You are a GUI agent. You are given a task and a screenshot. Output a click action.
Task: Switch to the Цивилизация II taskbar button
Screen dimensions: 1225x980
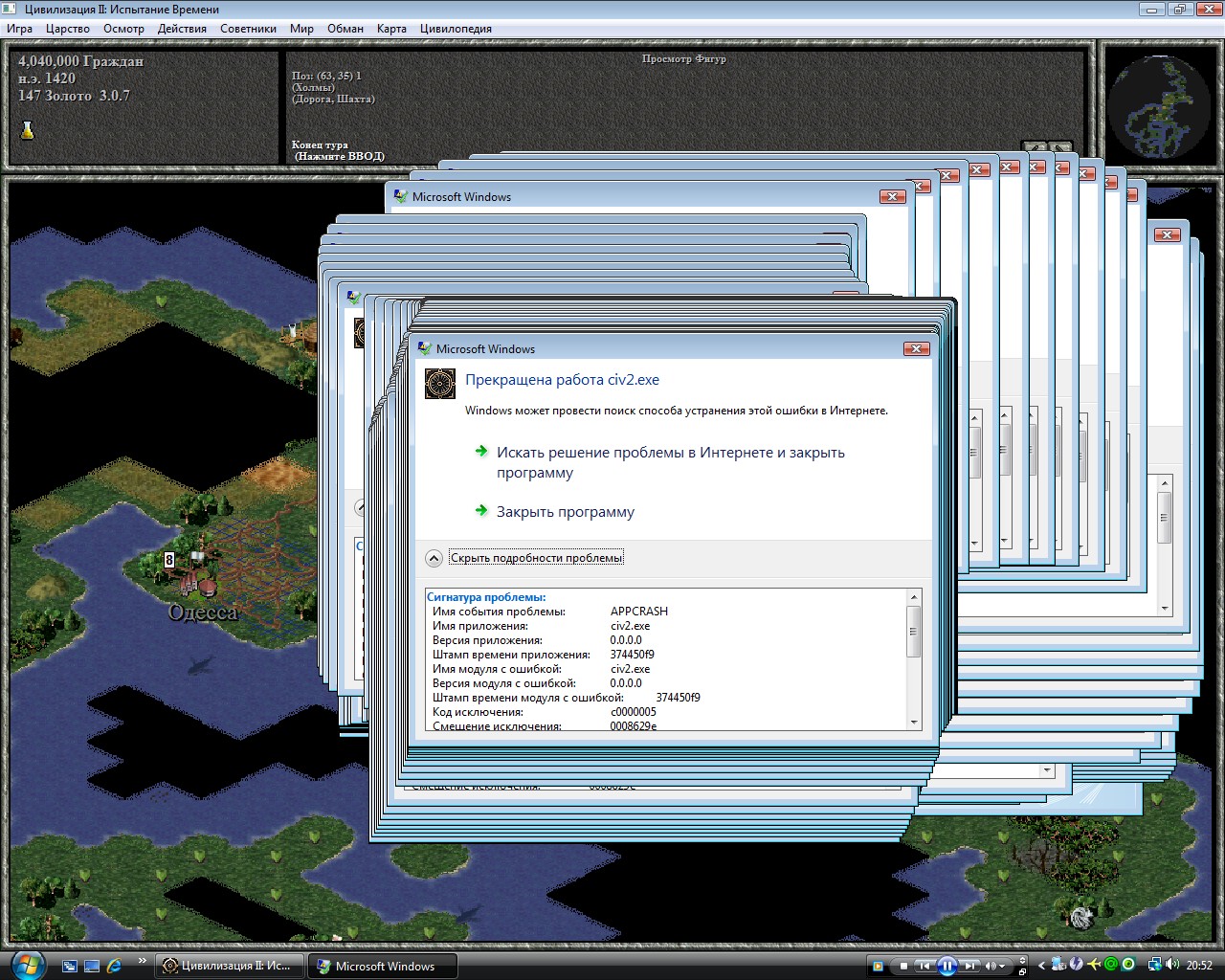tap(230, 966)
